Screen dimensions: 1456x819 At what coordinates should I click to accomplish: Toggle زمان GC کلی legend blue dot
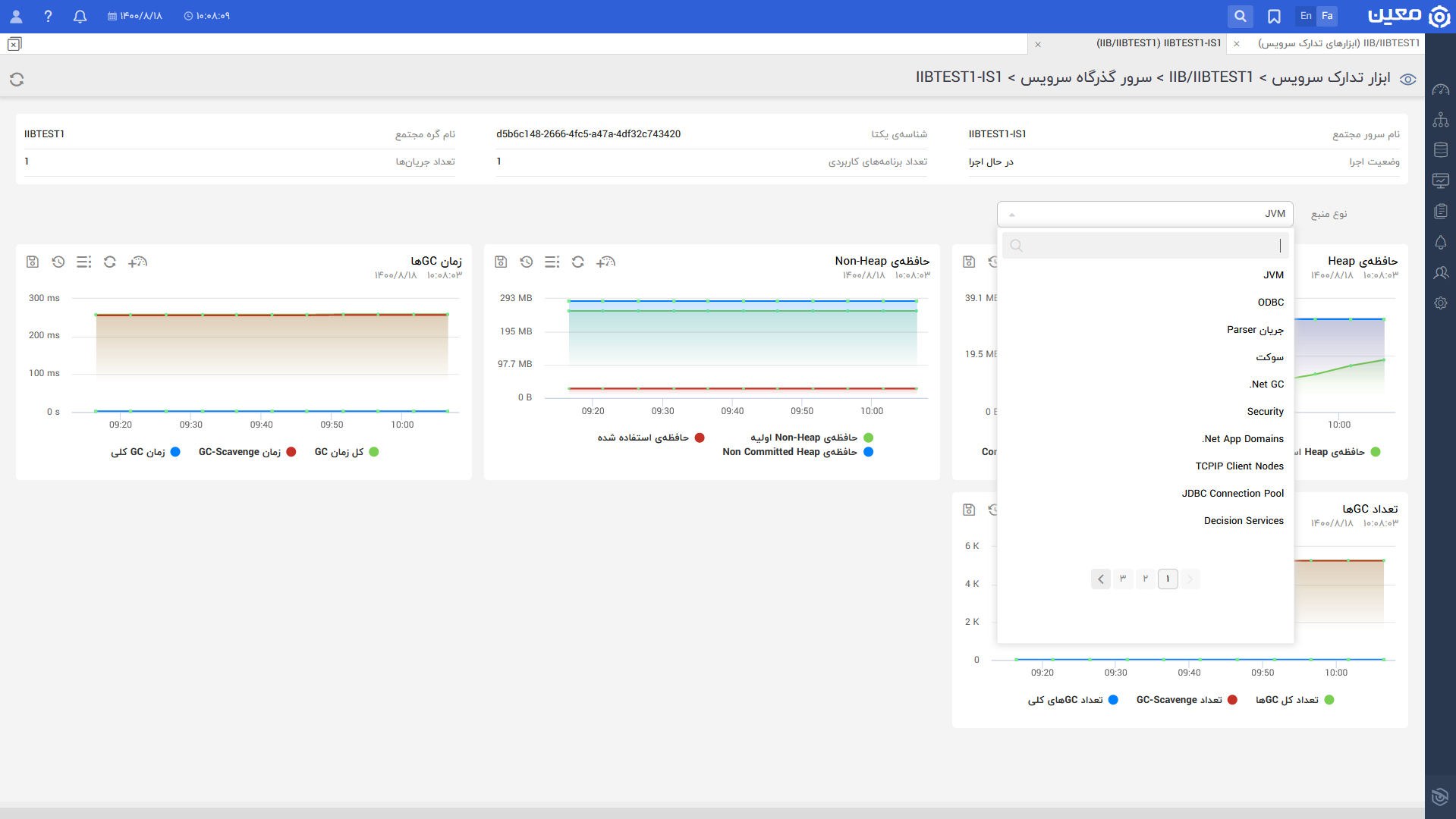coord(175,452)
